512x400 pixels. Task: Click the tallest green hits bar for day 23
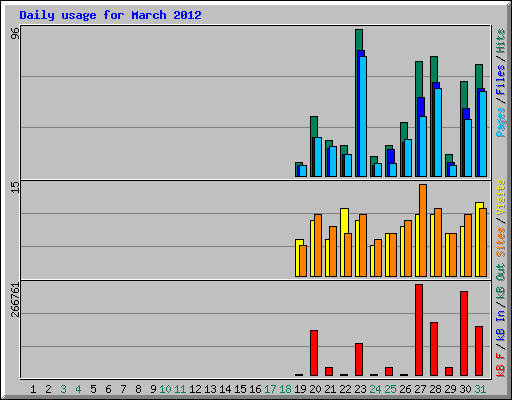[359, 40]
